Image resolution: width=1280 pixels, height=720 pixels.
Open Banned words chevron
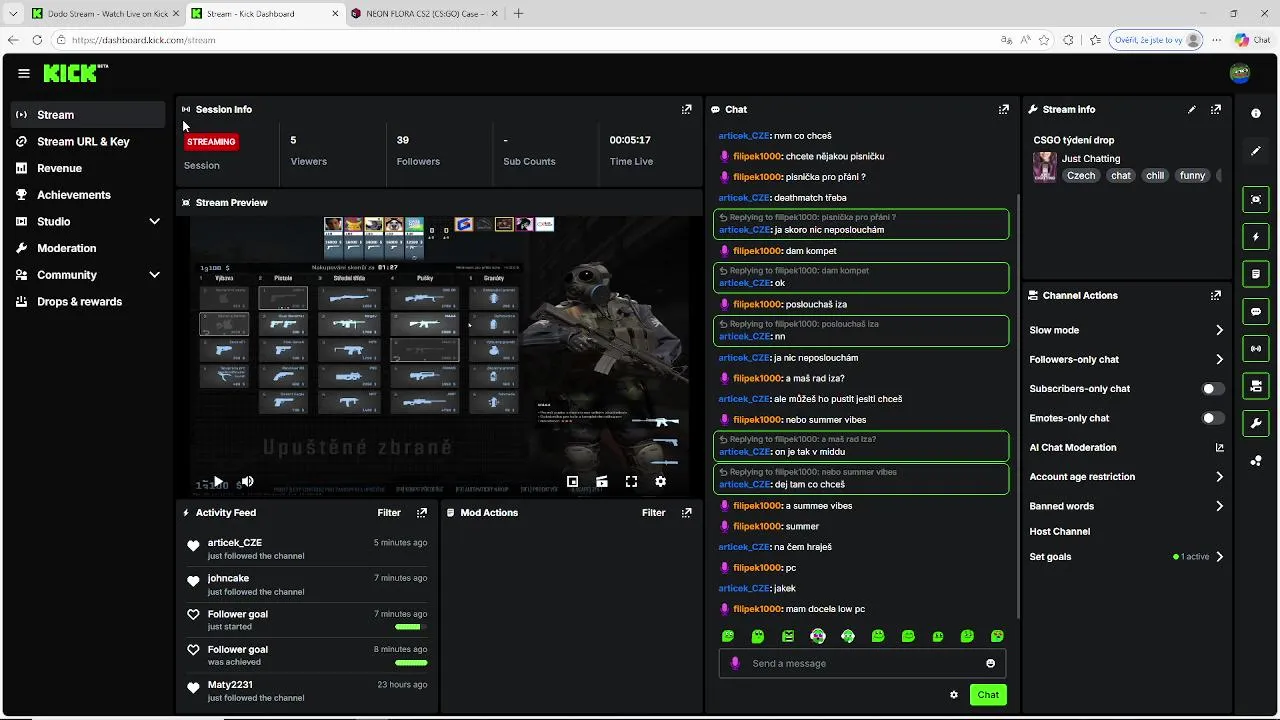(1219, 506)
